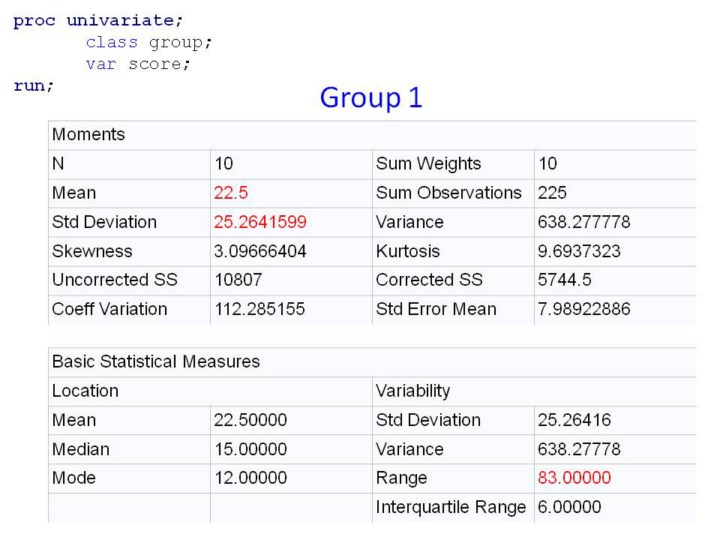This screenshot has height=540, width=720.
Task: Select the value 10807
Action: click(238, 280)
